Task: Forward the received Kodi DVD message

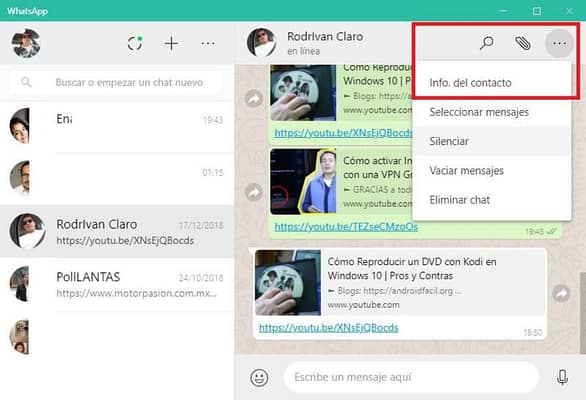Action: tap(561, 293)
